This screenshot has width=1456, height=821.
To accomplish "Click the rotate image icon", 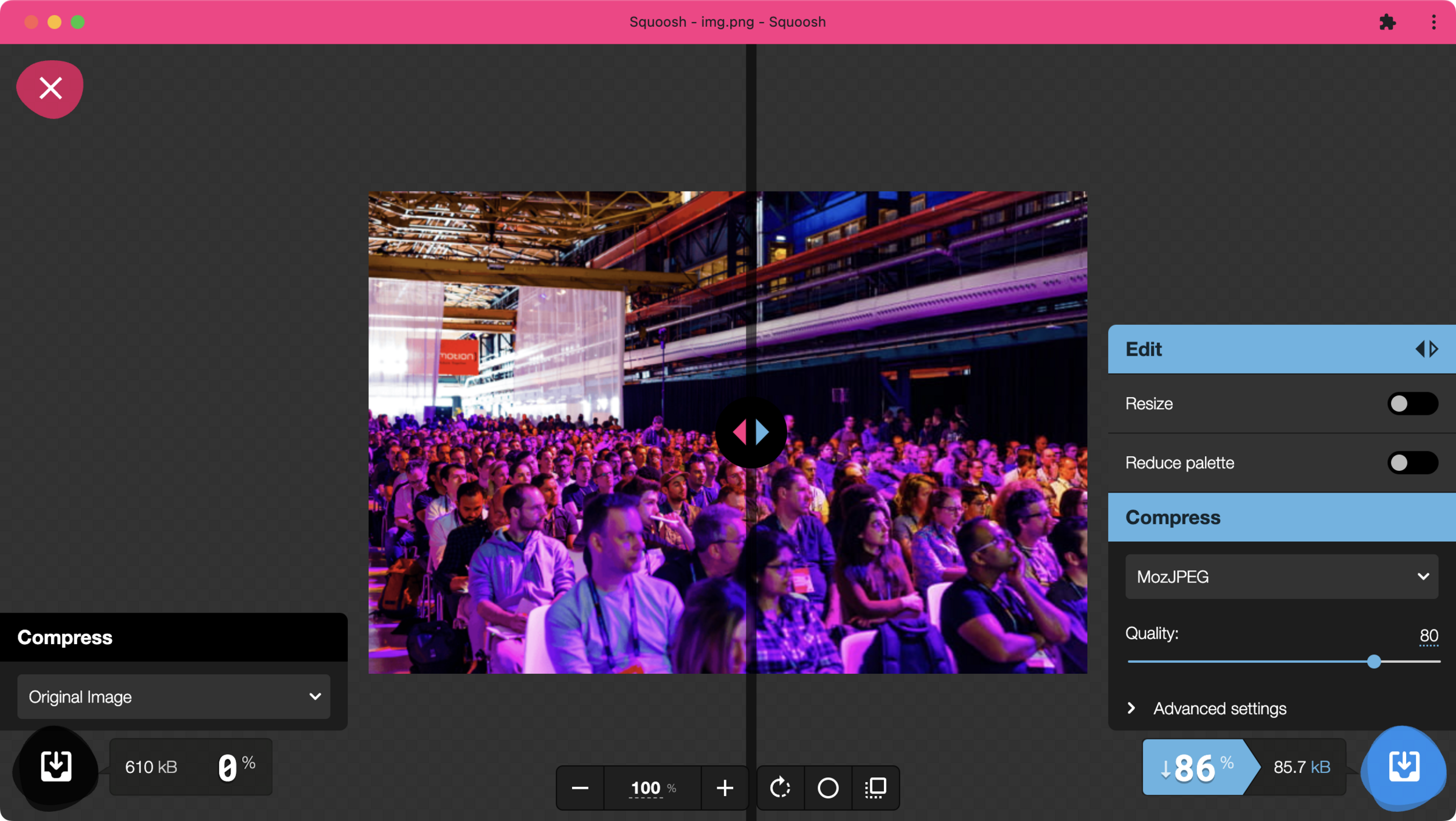I will coord(780,788).
